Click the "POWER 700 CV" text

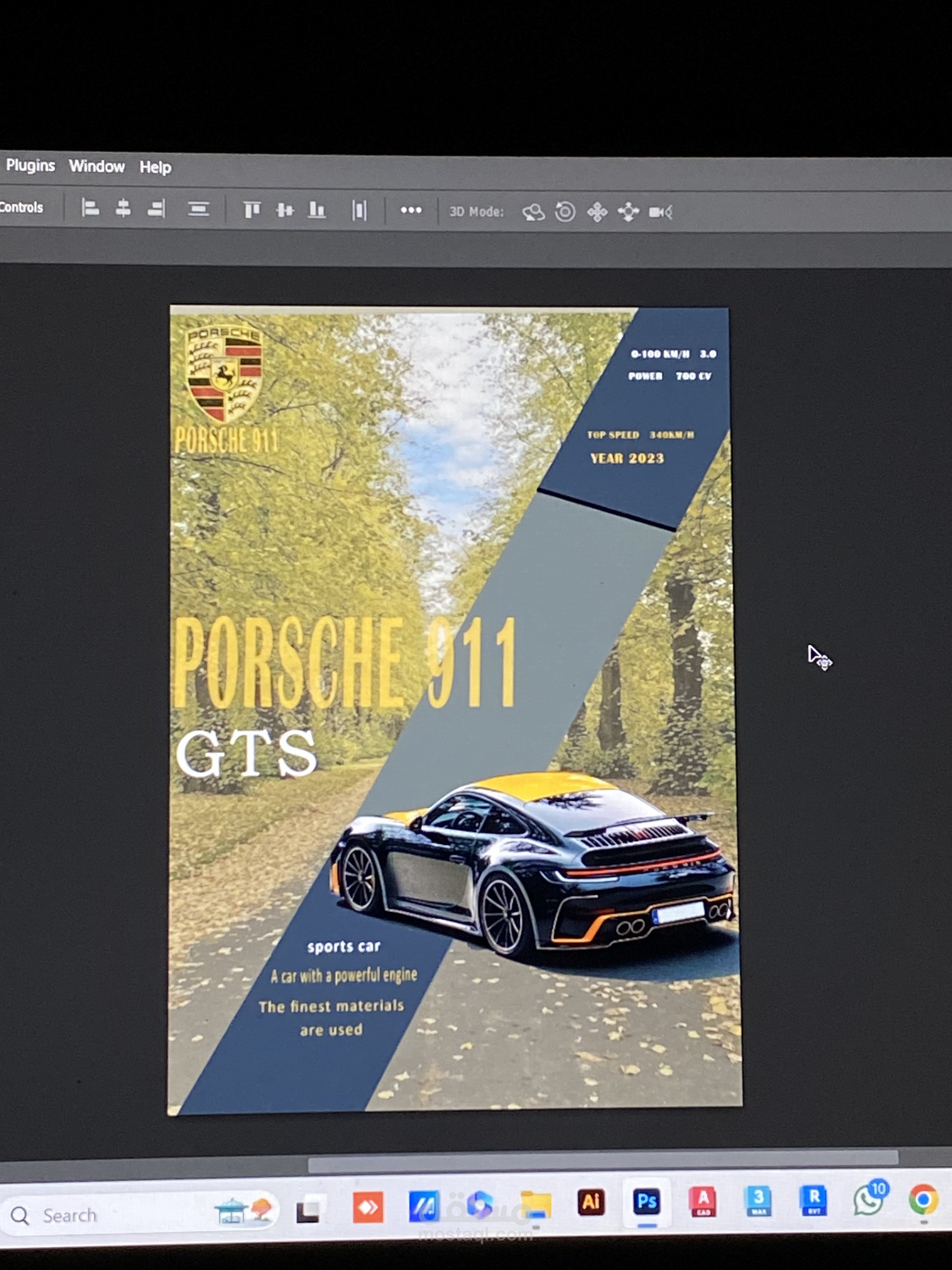[670, 376]
